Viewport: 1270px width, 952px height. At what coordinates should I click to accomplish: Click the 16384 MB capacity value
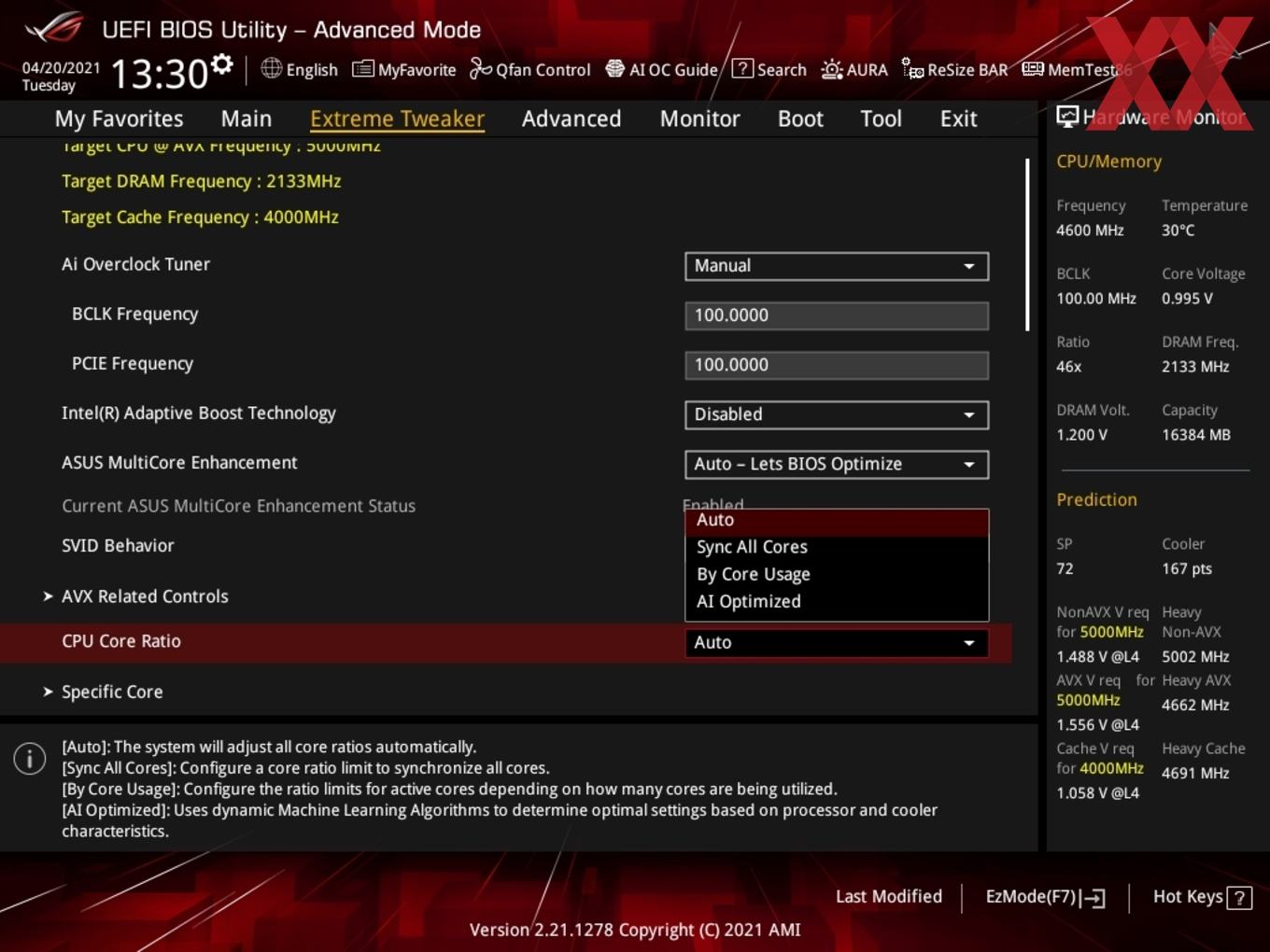1195,435
